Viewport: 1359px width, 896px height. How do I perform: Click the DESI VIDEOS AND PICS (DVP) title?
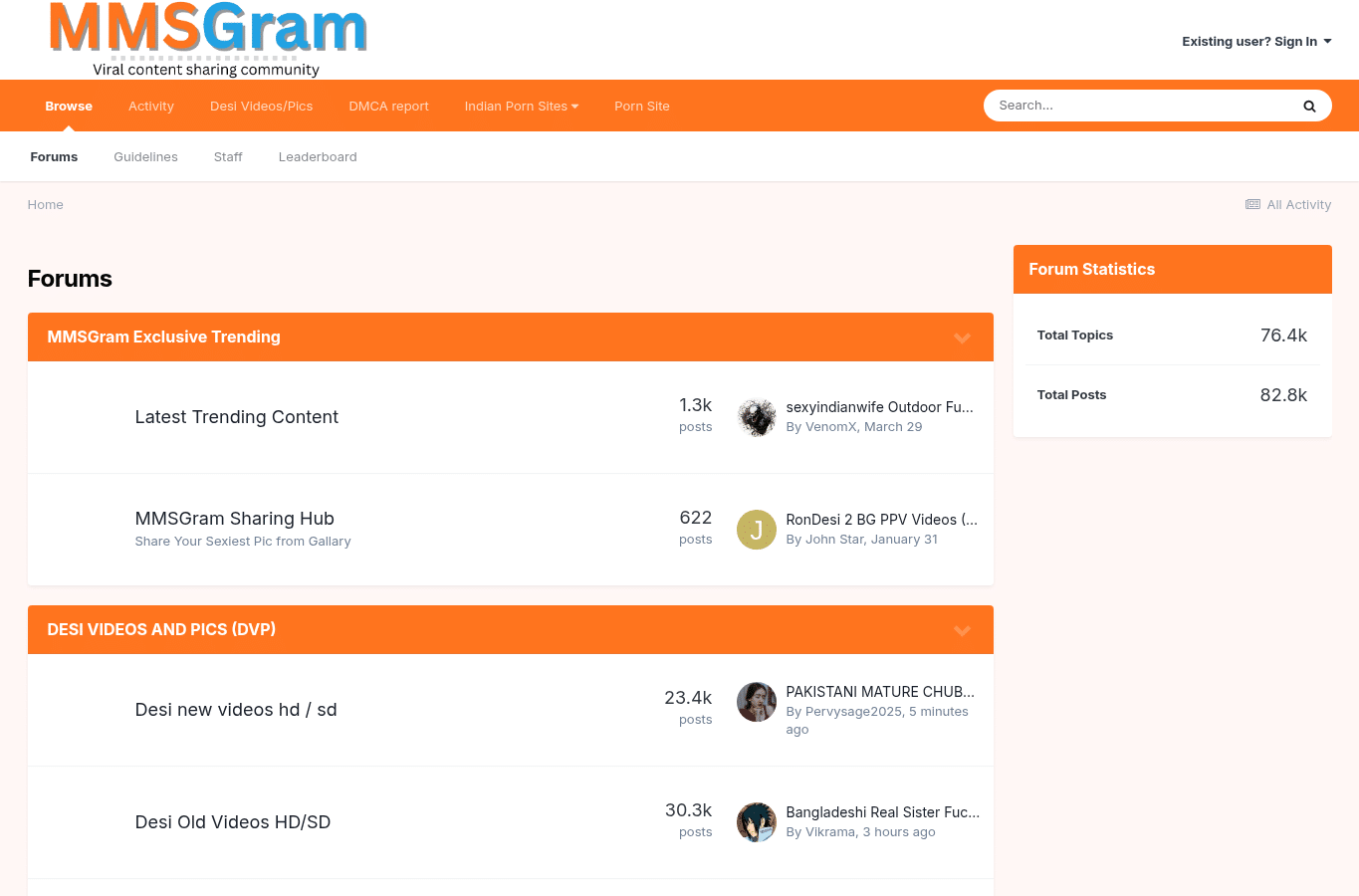[x=161, y=630]
